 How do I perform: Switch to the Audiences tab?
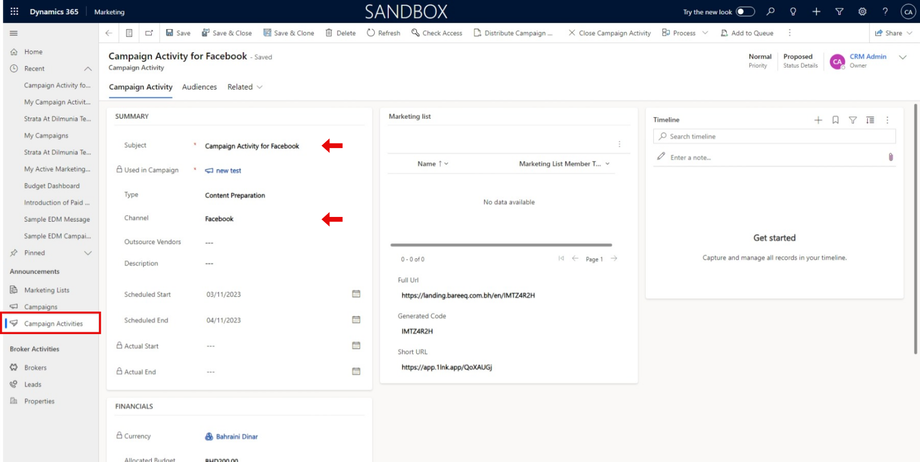pos(199,87)
